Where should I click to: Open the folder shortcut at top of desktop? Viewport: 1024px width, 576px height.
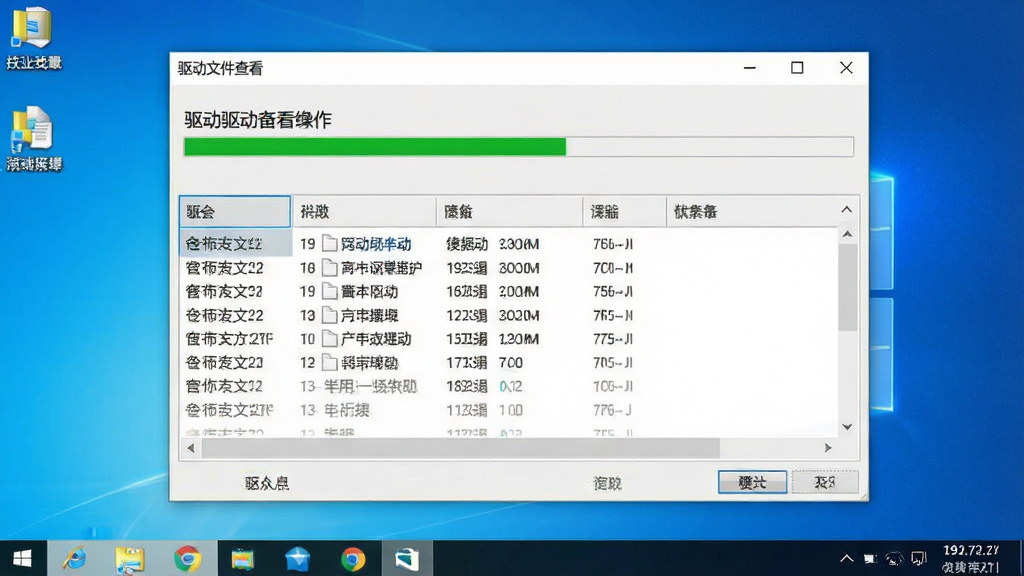pos(33,38)
